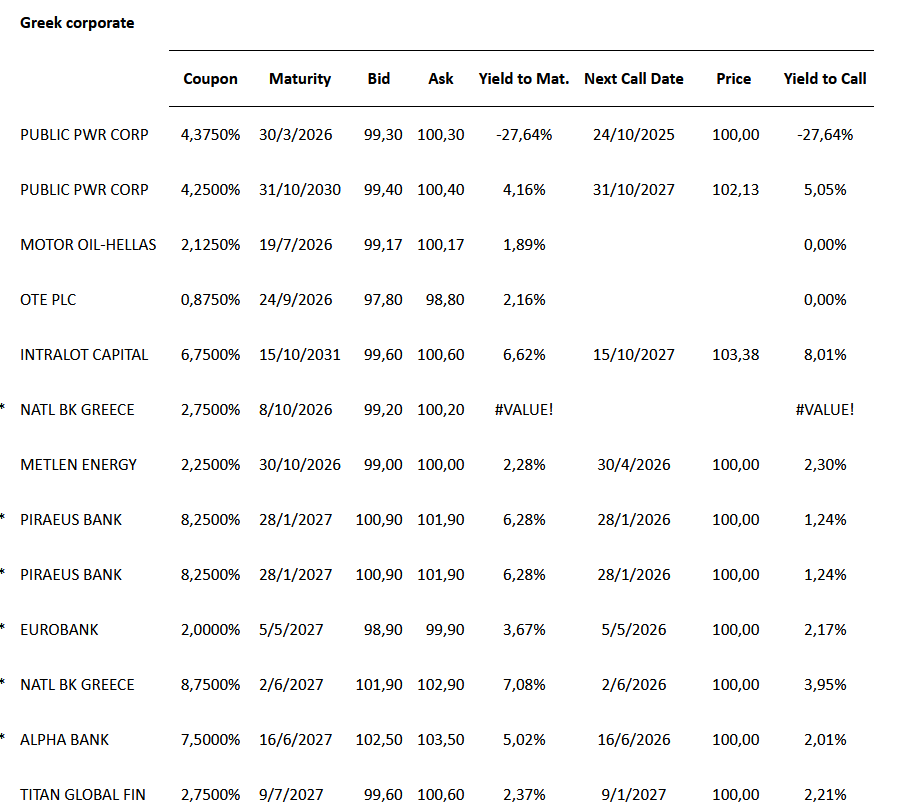This screenshot has height=805, width=908.
Task: Select the Coupon column header
Action: (x=210, y=79)
